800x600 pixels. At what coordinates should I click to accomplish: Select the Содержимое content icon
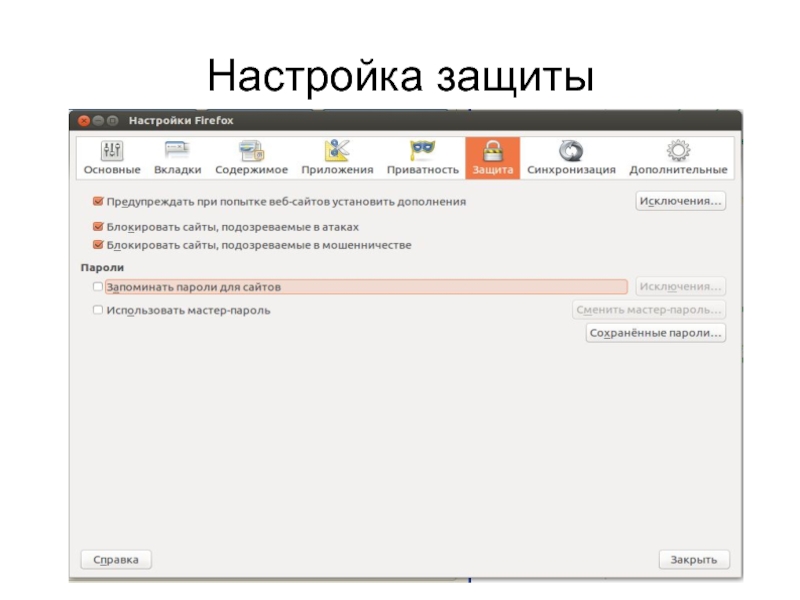251,151
